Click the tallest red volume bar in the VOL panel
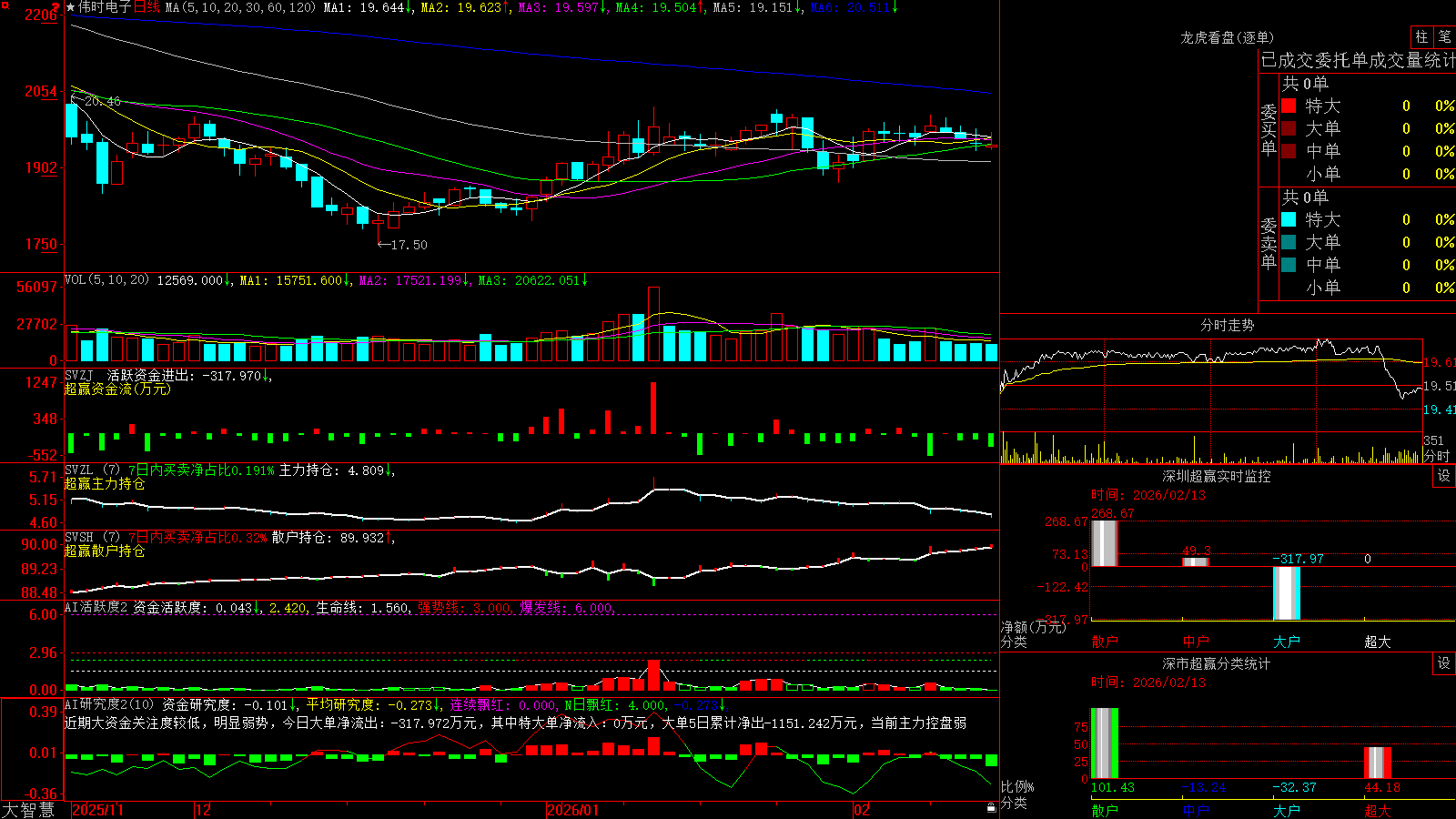Image resolution: width=1456 pixels, height=819 pixels. [653, 324]
